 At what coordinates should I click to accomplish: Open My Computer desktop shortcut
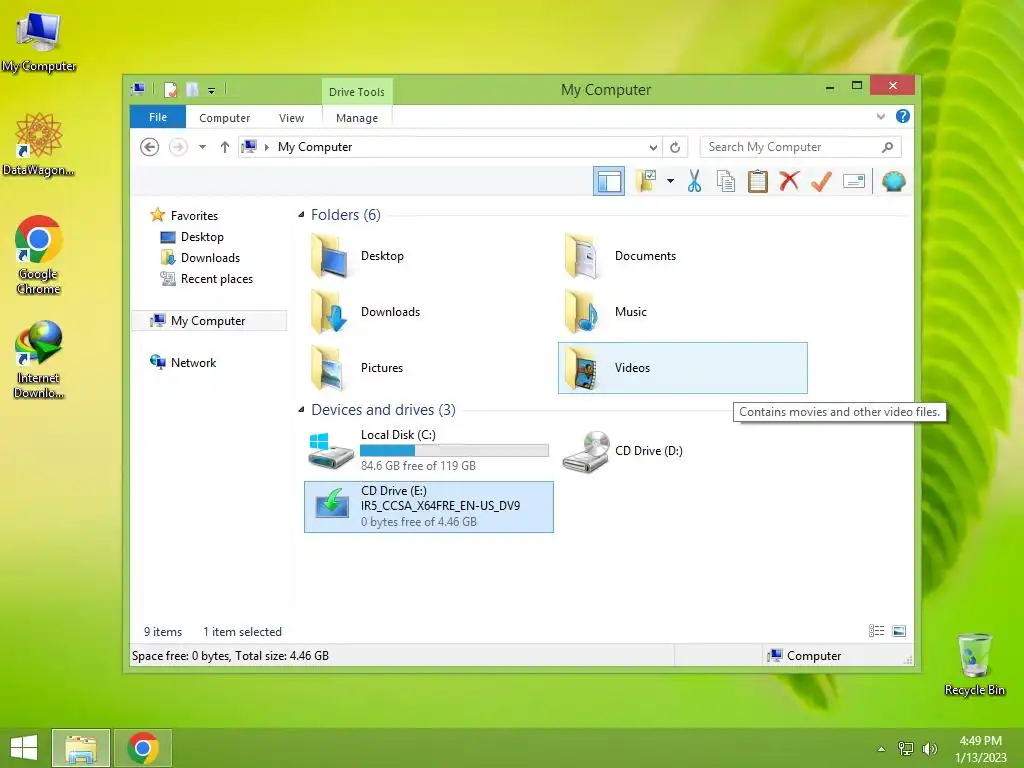tap(39, 41)
